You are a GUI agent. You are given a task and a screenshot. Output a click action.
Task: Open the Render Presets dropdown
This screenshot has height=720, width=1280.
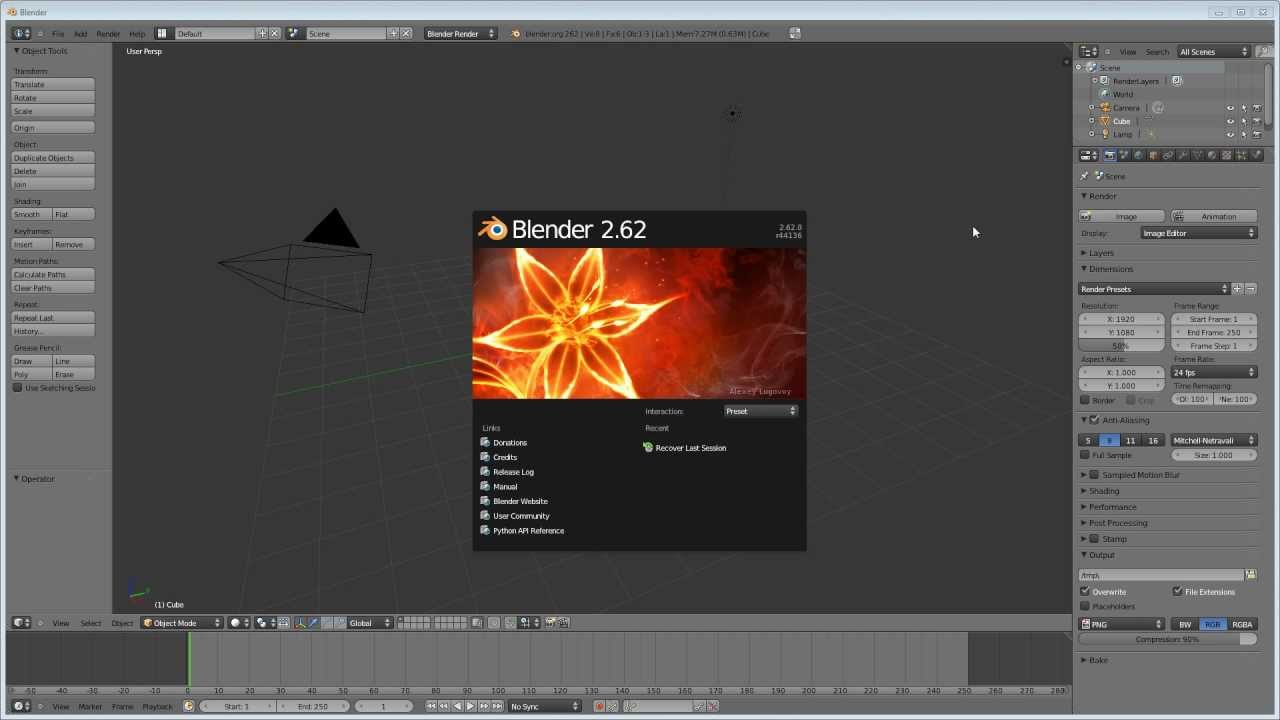(x=1154, y=289)
